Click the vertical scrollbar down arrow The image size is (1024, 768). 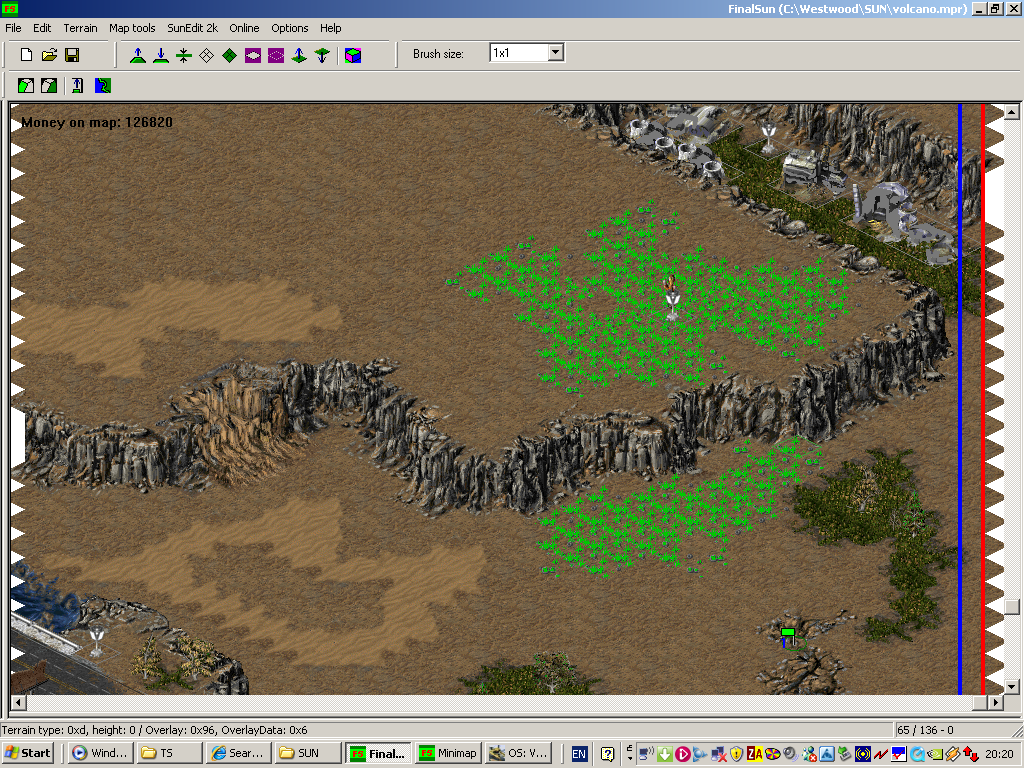tap(1012, 686)
